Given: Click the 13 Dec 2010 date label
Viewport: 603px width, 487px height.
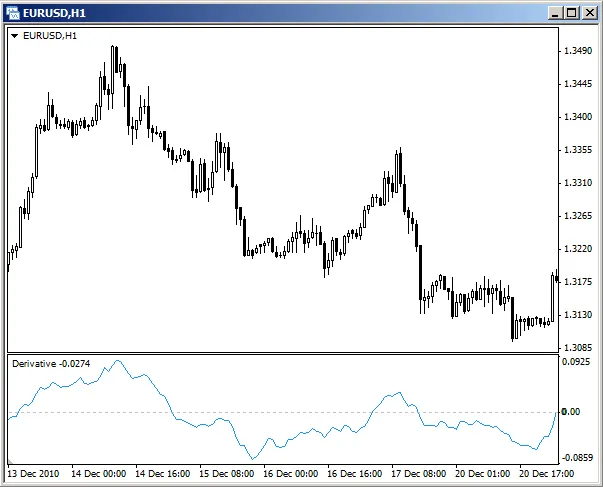Looking at the screenshot, I should coord(32,473).
